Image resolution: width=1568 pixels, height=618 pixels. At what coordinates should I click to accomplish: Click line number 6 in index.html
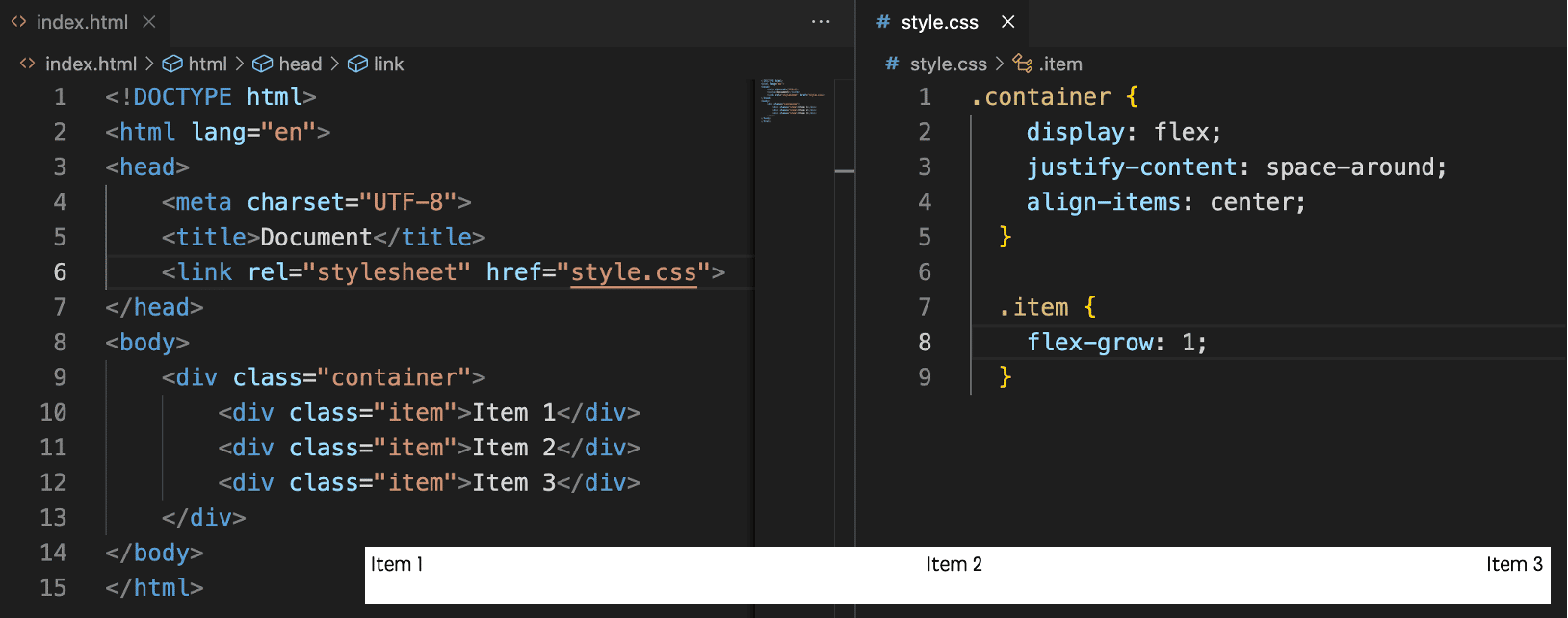tap(60, 272)
